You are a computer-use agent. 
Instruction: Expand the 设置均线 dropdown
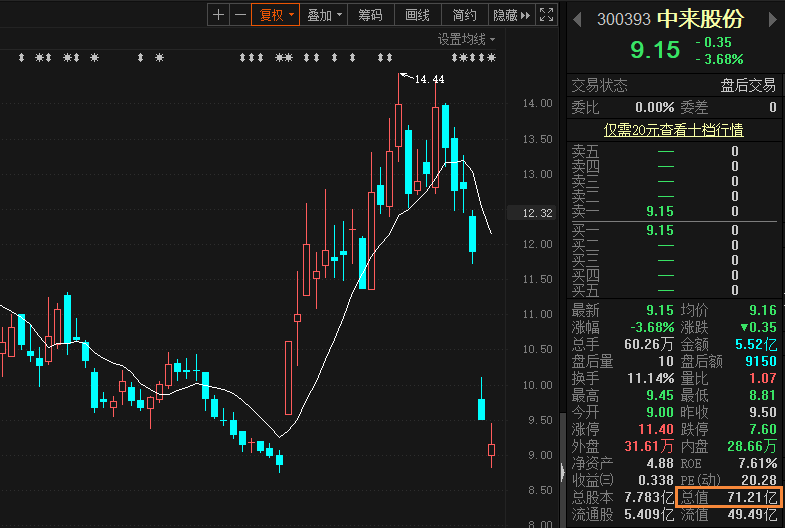466,39
